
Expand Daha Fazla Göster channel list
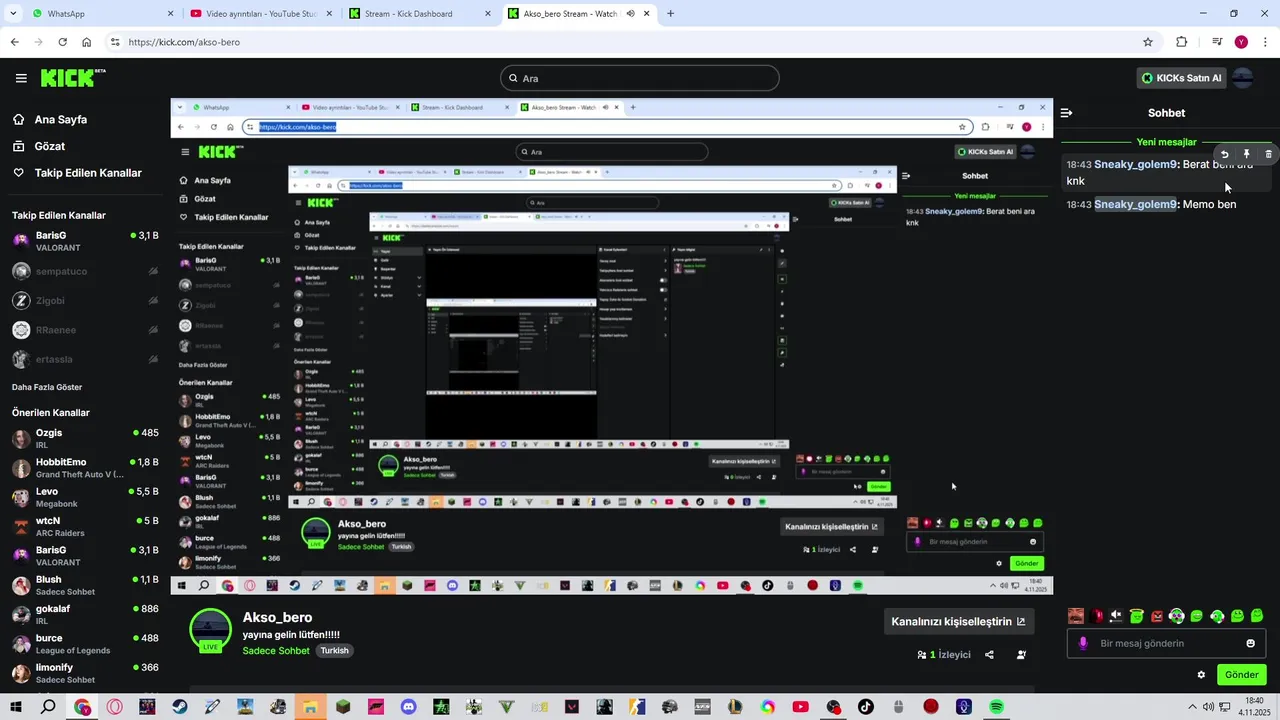tap(47, 387)
